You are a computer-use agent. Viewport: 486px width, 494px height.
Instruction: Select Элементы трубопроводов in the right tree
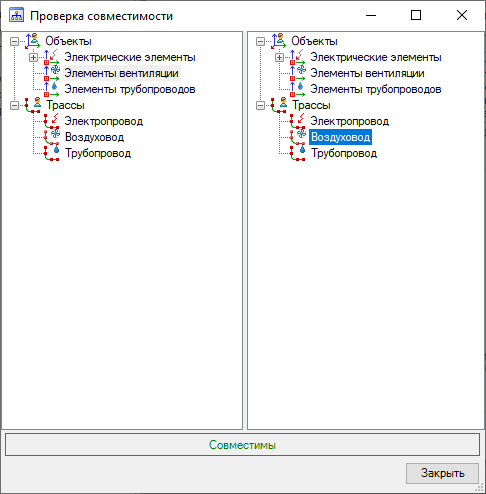(376, 89)
